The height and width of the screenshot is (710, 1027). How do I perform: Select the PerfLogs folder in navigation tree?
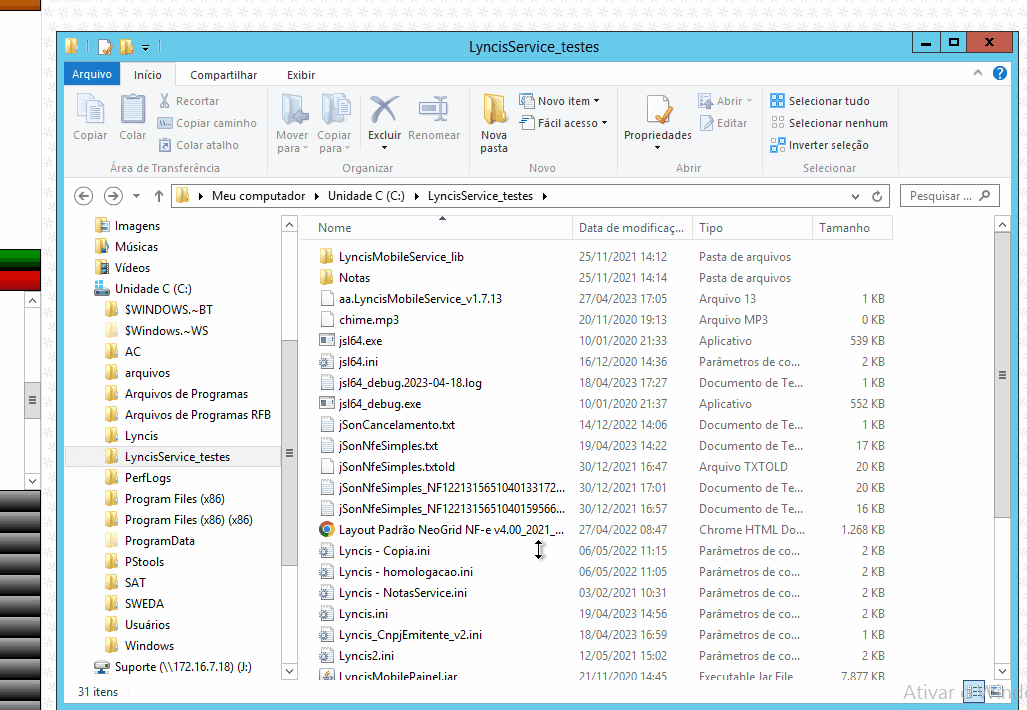pyautogui.click(x=148, y=478)
